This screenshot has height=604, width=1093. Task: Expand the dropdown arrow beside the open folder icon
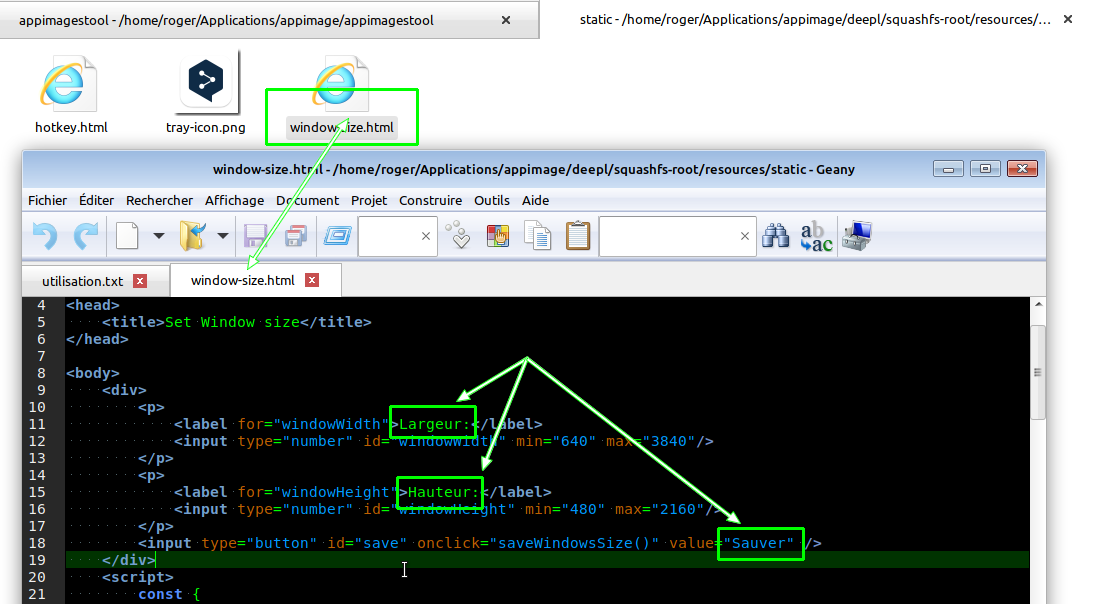click(x=222, y=237)
